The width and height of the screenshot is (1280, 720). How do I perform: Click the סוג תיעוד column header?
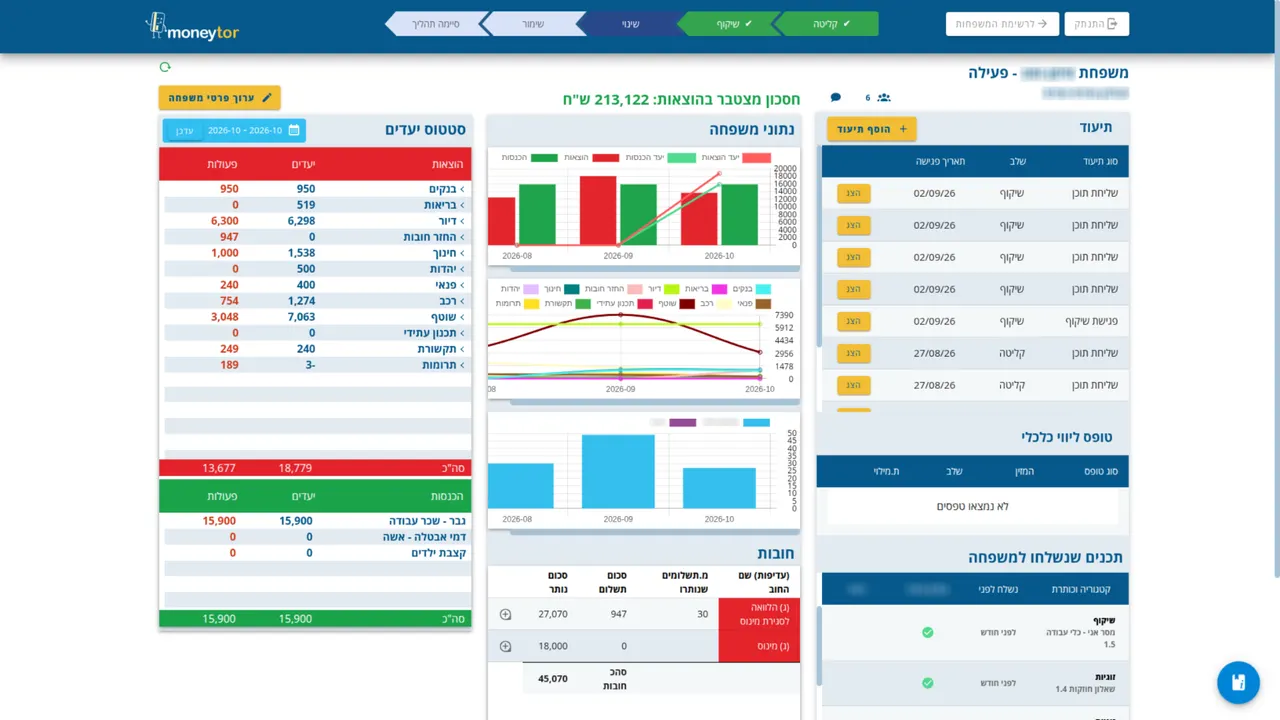pyautogui.click(x=1101, y=162)
